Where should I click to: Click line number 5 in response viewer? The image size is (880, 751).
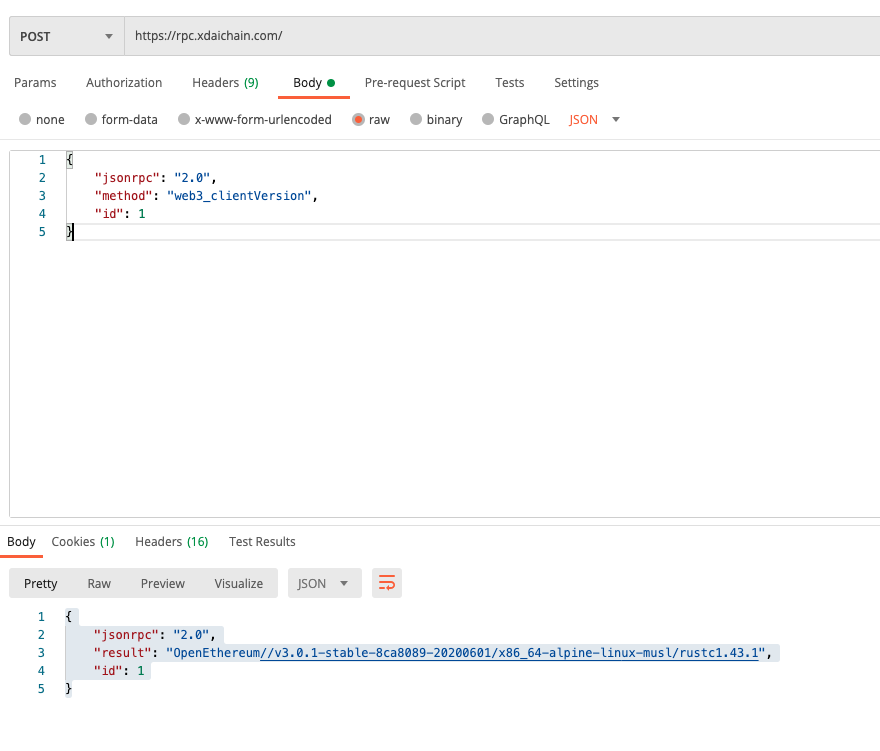click(x=41, y=689)
